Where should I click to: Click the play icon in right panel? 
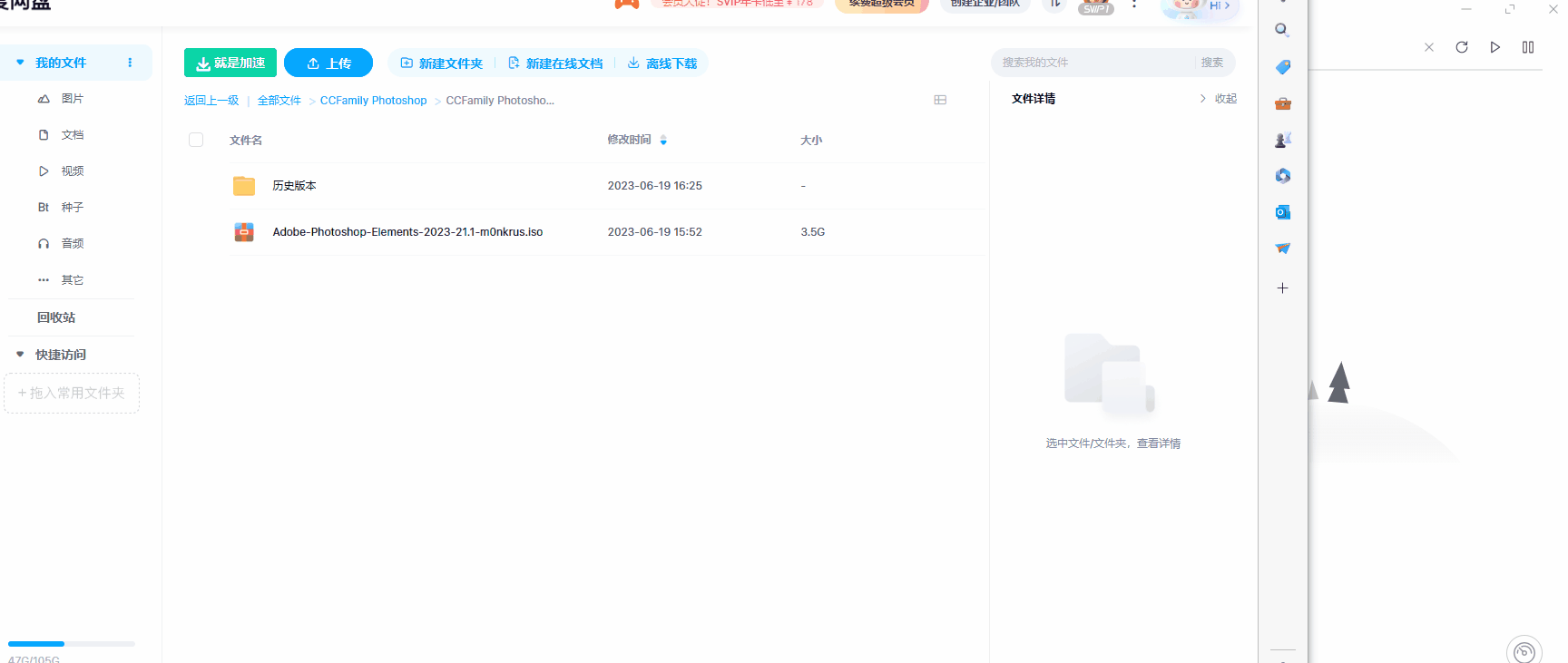pyautogui.click(x=1494, y=47)
